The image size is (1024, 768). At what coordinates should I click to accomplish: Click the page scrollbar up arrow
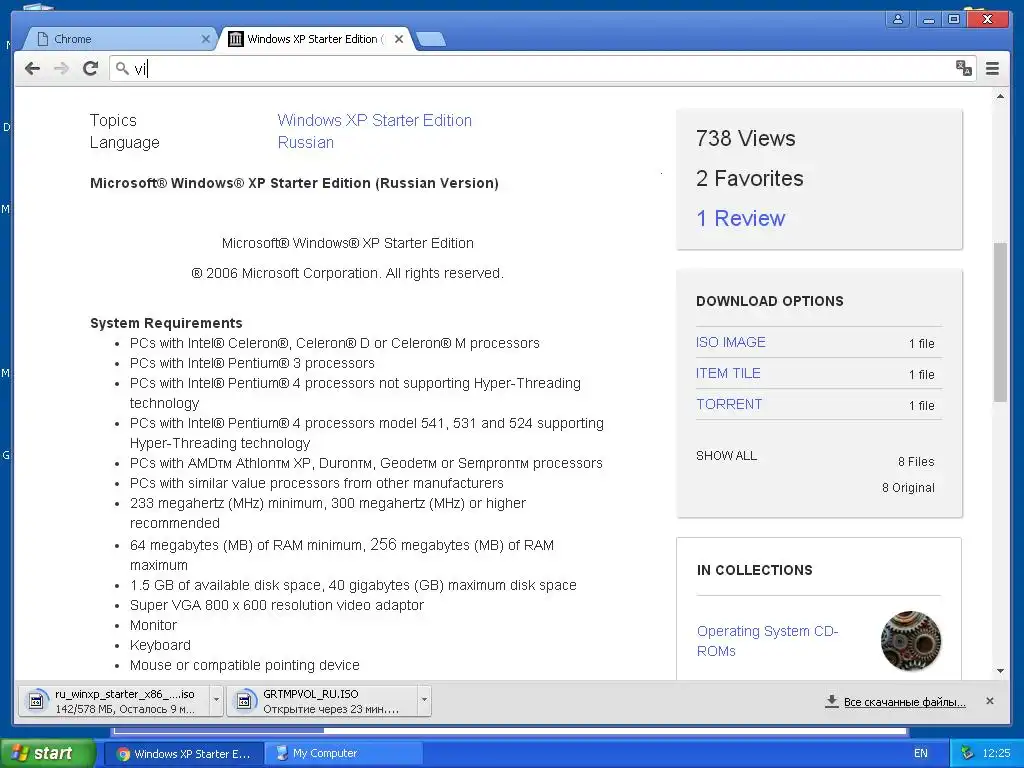[x=1000, y=97]
